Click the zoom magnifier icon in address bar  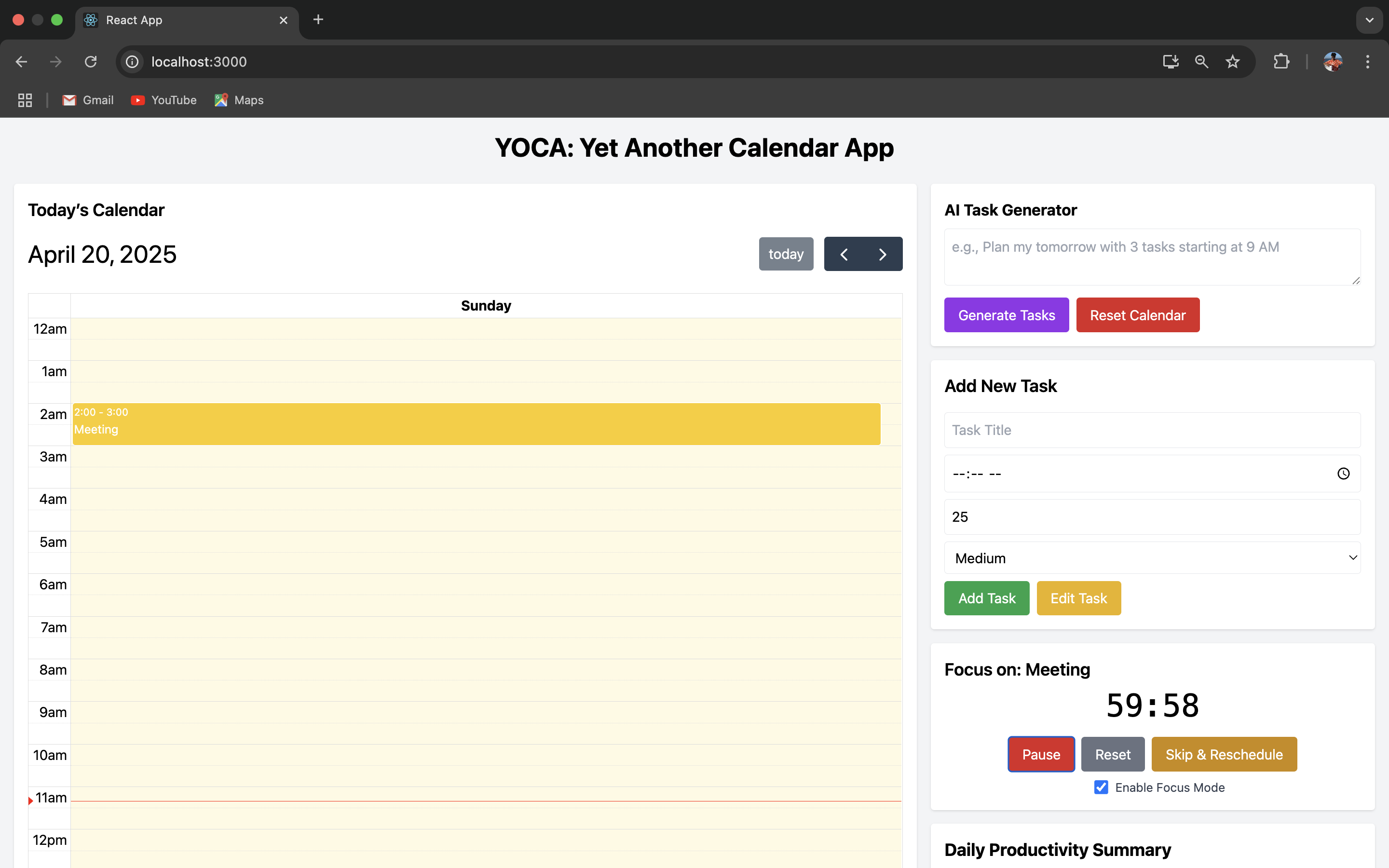pos(1201,61)
